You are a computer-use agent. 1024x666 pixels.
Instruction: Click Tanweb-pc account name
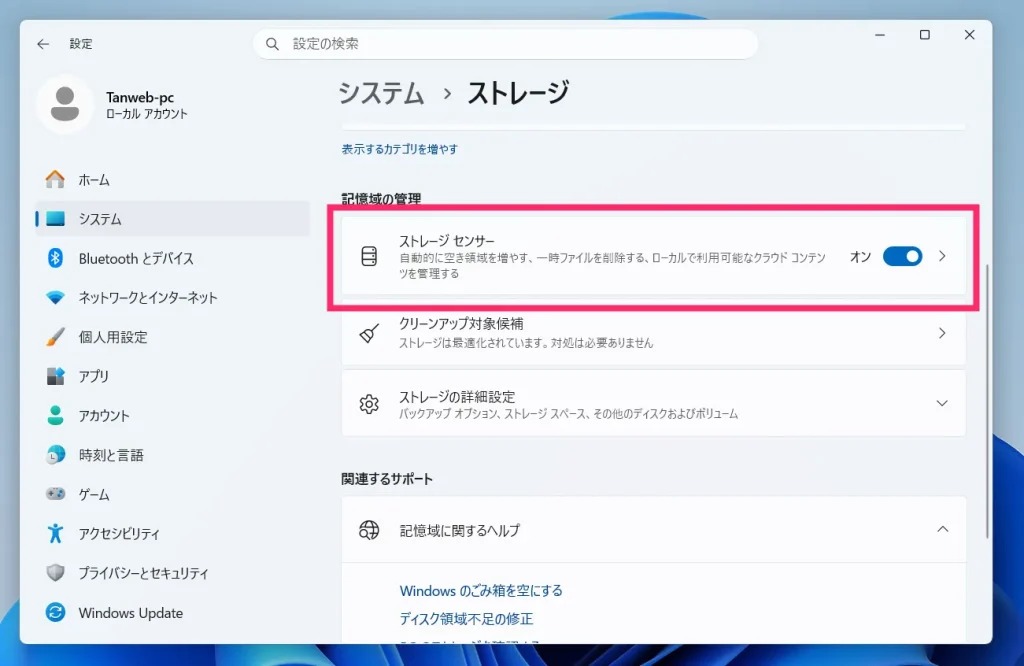coord(140,97)
